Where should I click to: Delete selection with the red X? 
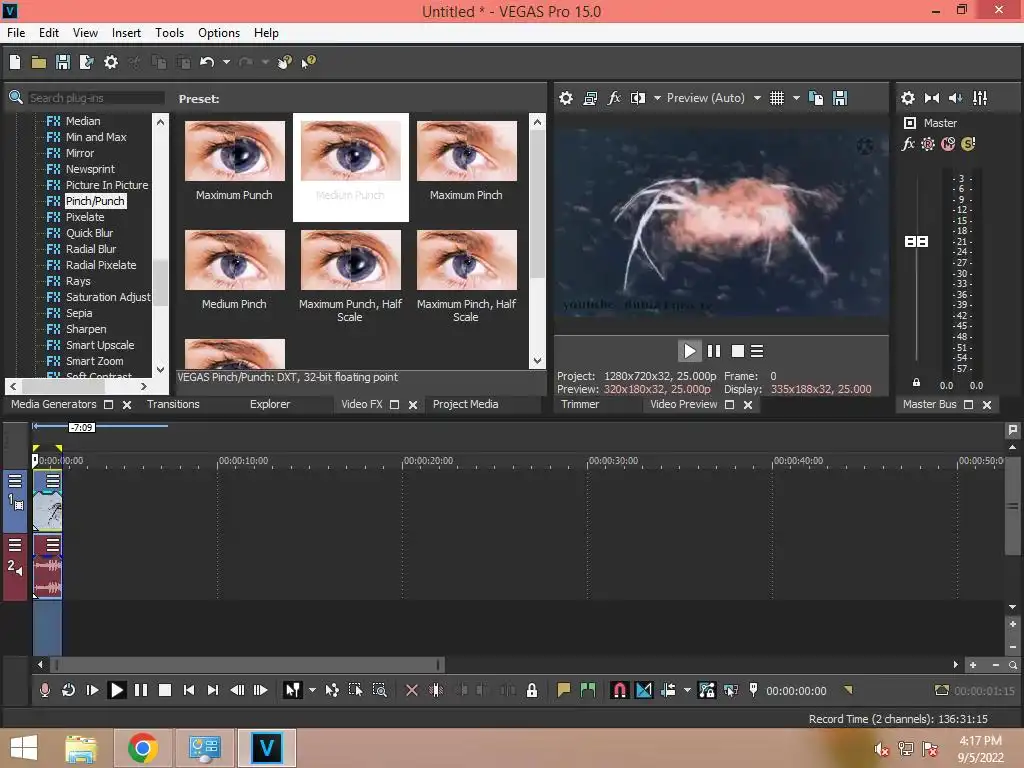(411, 690)
